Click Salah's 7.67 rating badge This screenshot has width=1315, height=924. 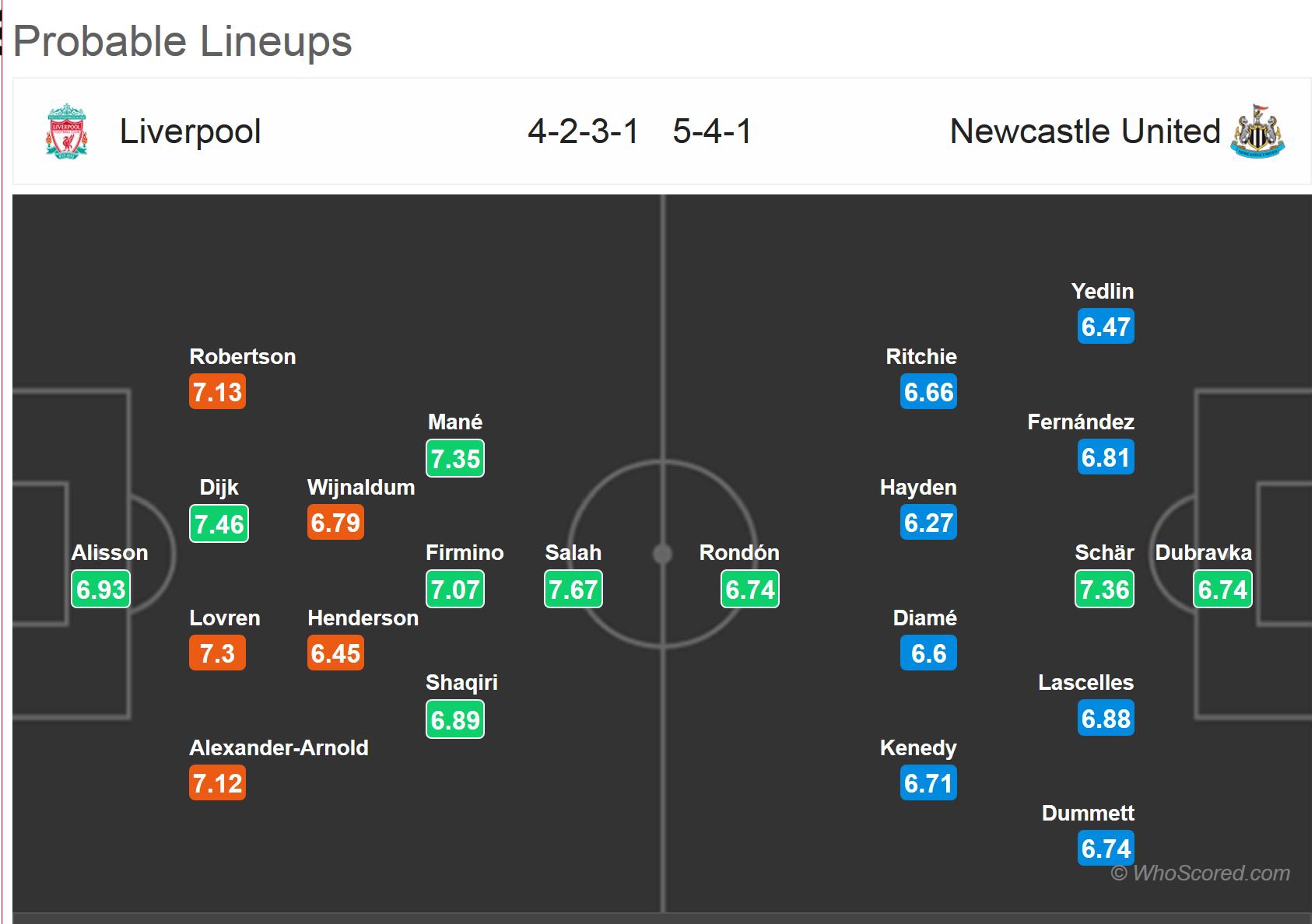pos(573,590)
